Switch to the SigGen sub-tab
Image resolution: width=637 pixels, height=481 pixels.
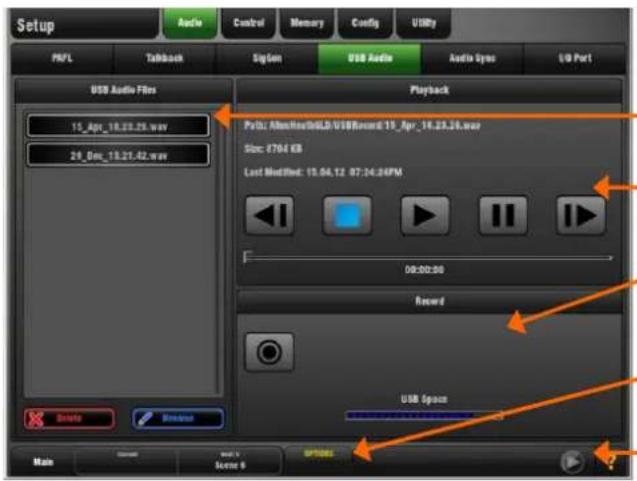coord(267,58)
